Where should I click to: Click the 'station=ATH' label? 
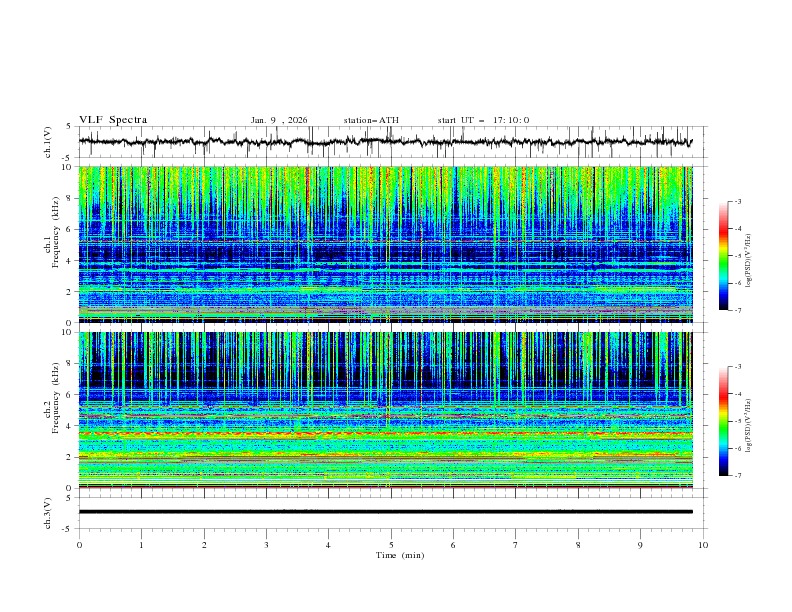(371, 120)
